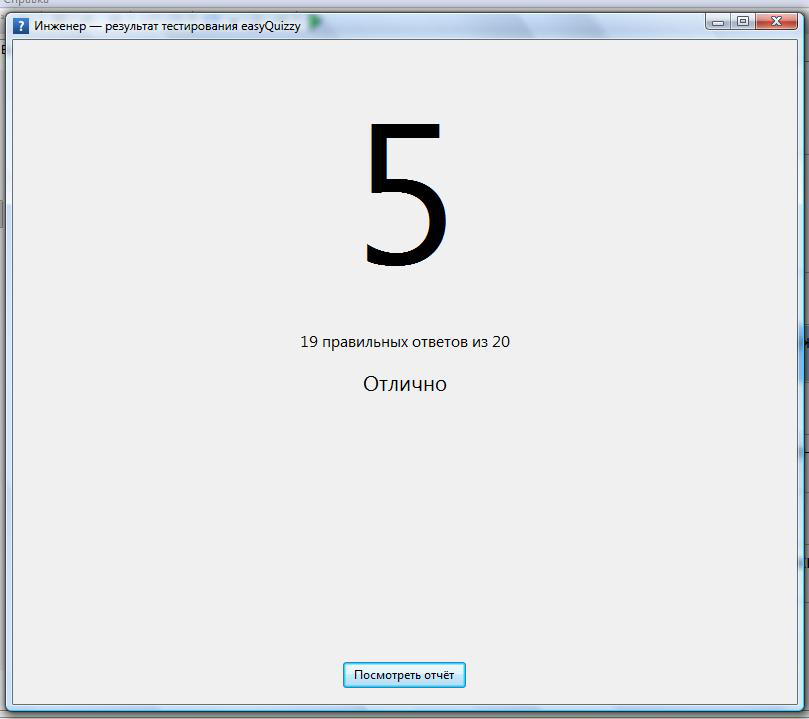Click the Посмотреть отчёт button
The image size is (809, 719).
404,675
